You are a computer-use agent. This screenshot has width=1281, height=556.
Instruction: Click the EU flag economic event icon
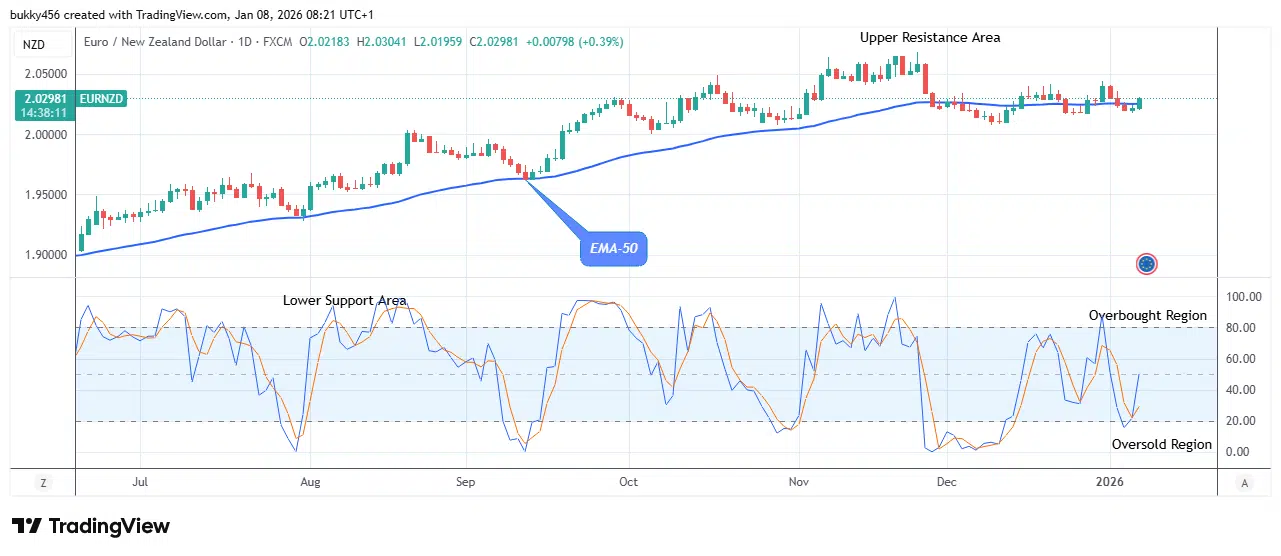[x=1147, y=264]
